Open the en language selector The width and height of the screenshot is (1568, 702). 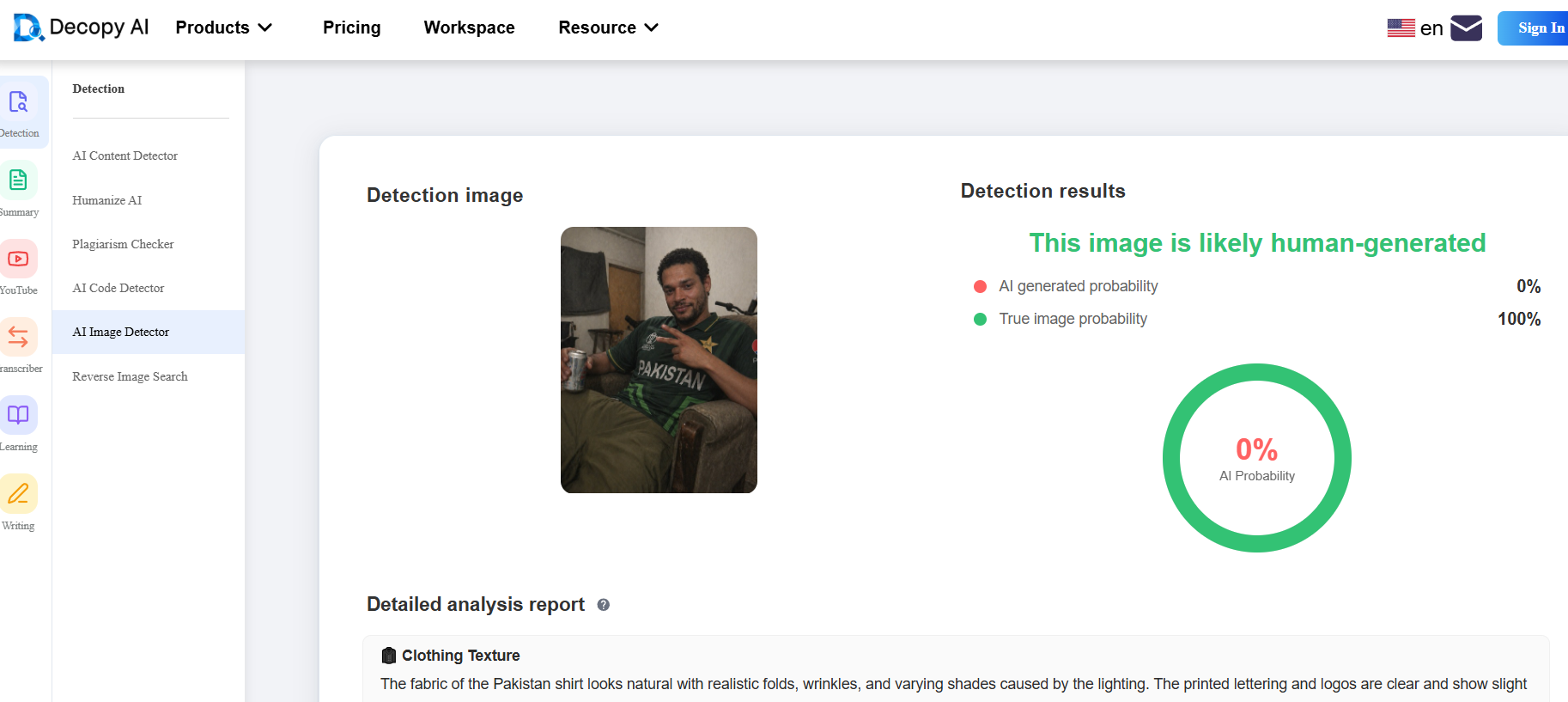click(1431, 28)
